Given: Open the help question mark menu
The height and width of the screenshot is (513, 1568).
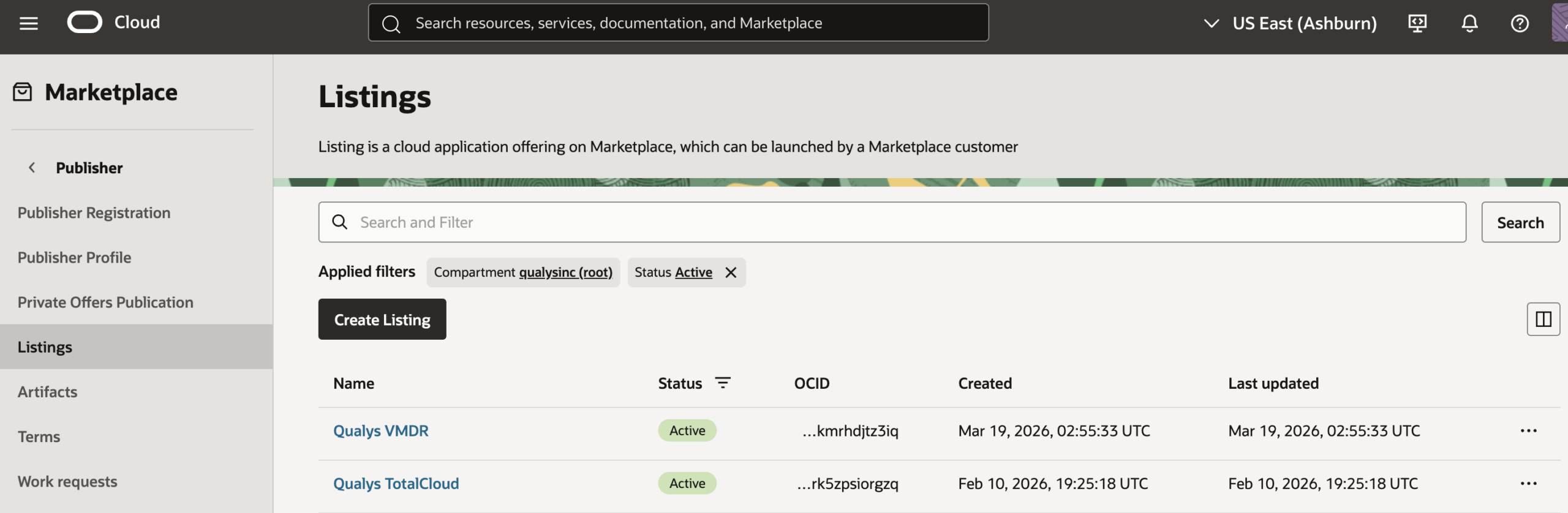Looking at the screenshot, I should pos(1520,23).
